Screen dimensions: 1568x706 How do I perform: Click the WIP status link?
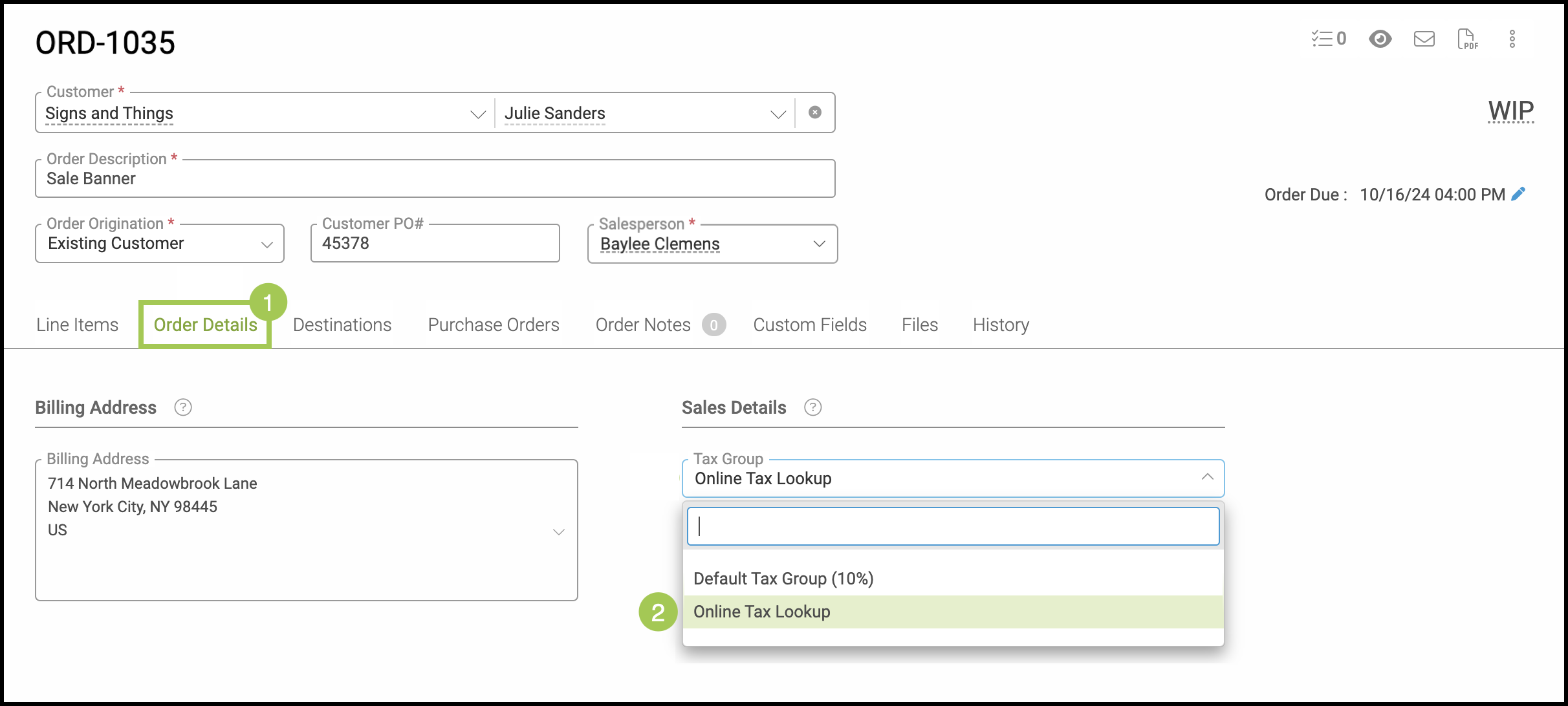click(x=1510, y=111)
